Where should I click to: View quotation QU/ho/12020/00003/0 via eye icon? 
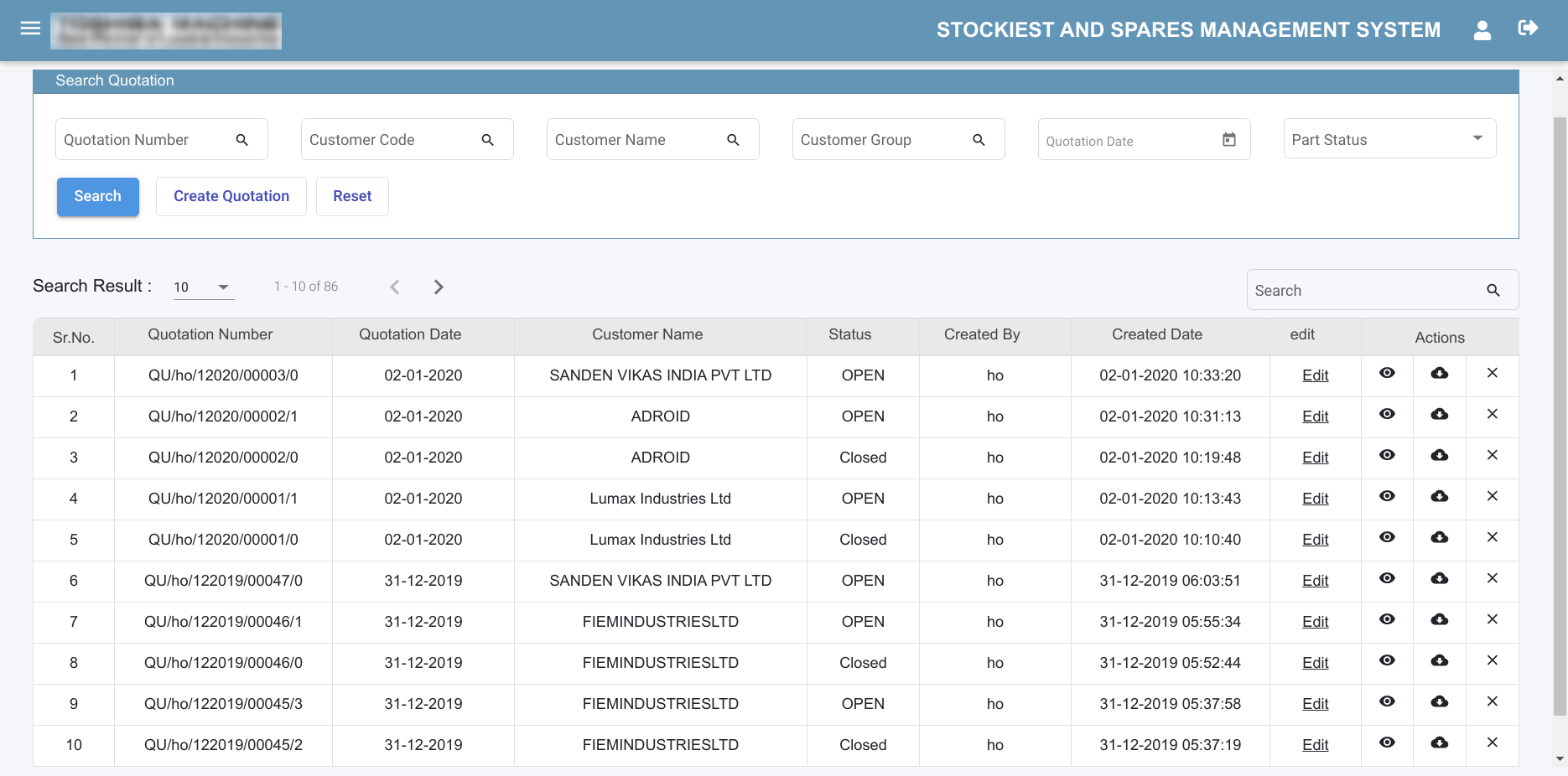[1388, 373]
